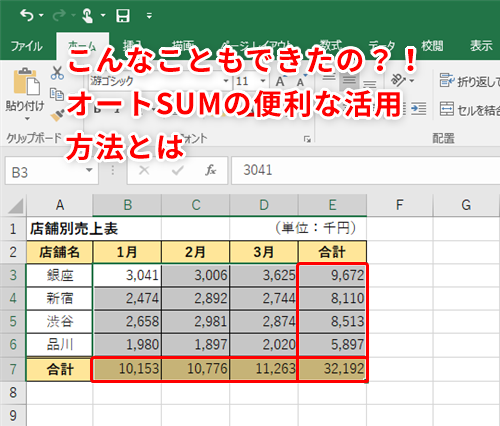The height and width of the screenshot is (426, 500).
Task: Click total cell 10,153
Action: (x=127, y=369)
